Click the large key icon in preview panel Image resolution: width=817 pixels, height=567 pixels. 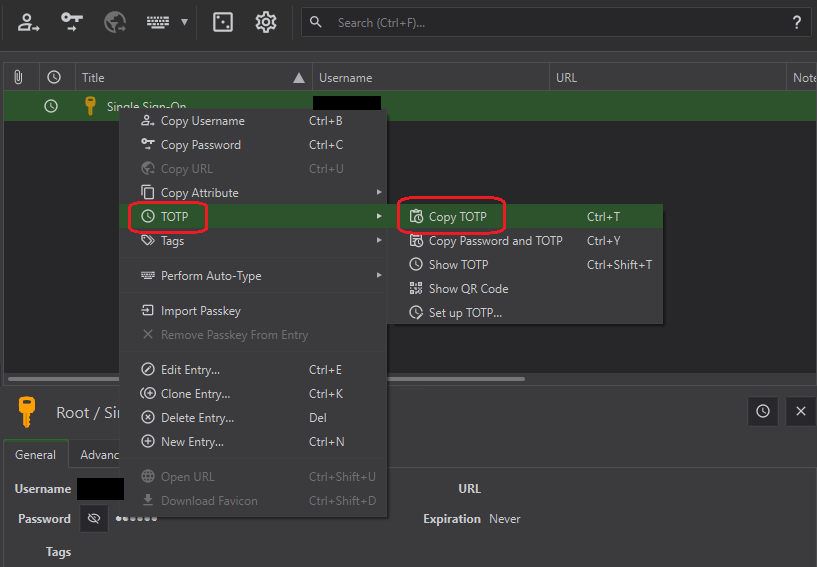[x=27, y=412]
